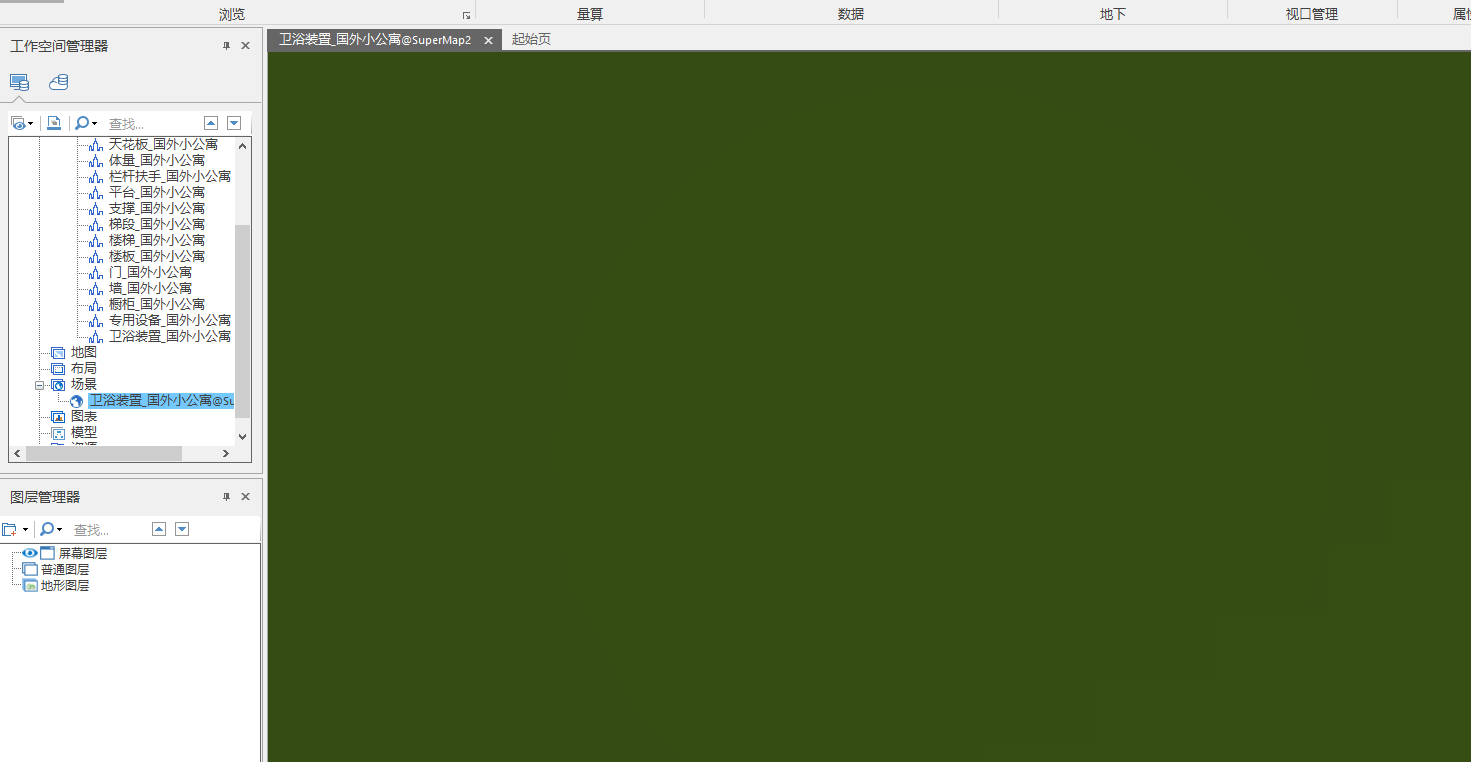
Task: Click the 地图 node icon
Action: tap(58, 352)
